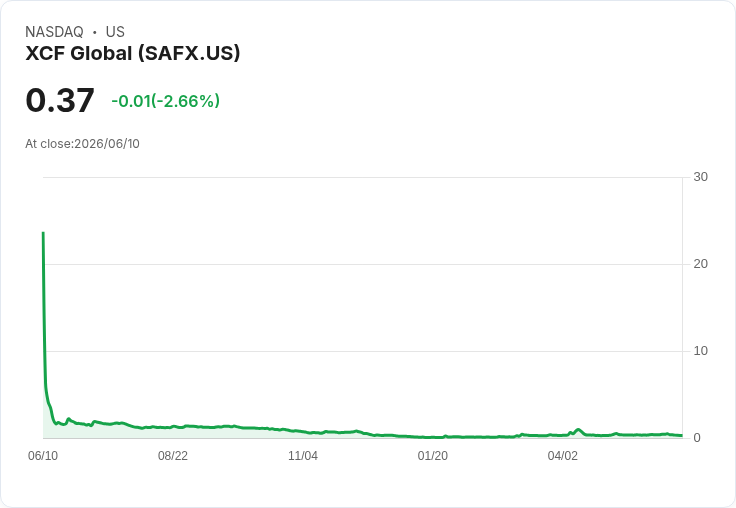Click the current price 0.37
The width and height of the screenshot is (736, 508).
[x=60, y=100]
